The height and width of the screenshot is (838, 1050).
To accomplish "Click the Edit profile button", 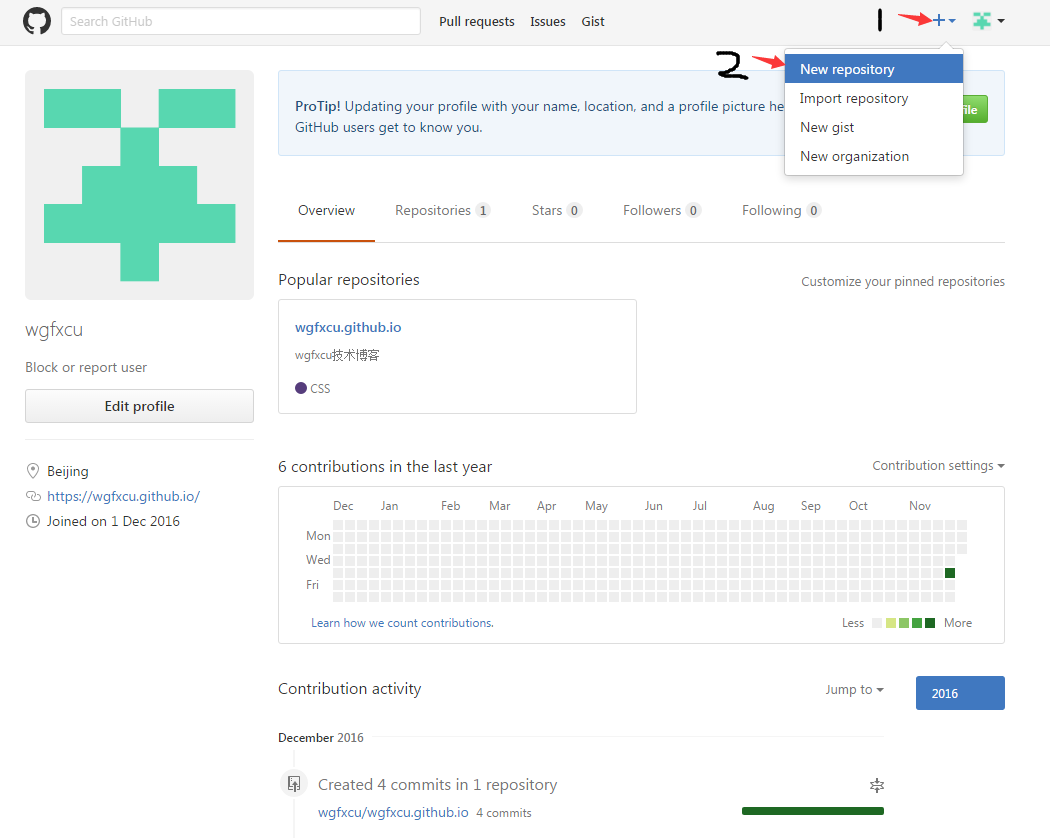I will (139, 406).
